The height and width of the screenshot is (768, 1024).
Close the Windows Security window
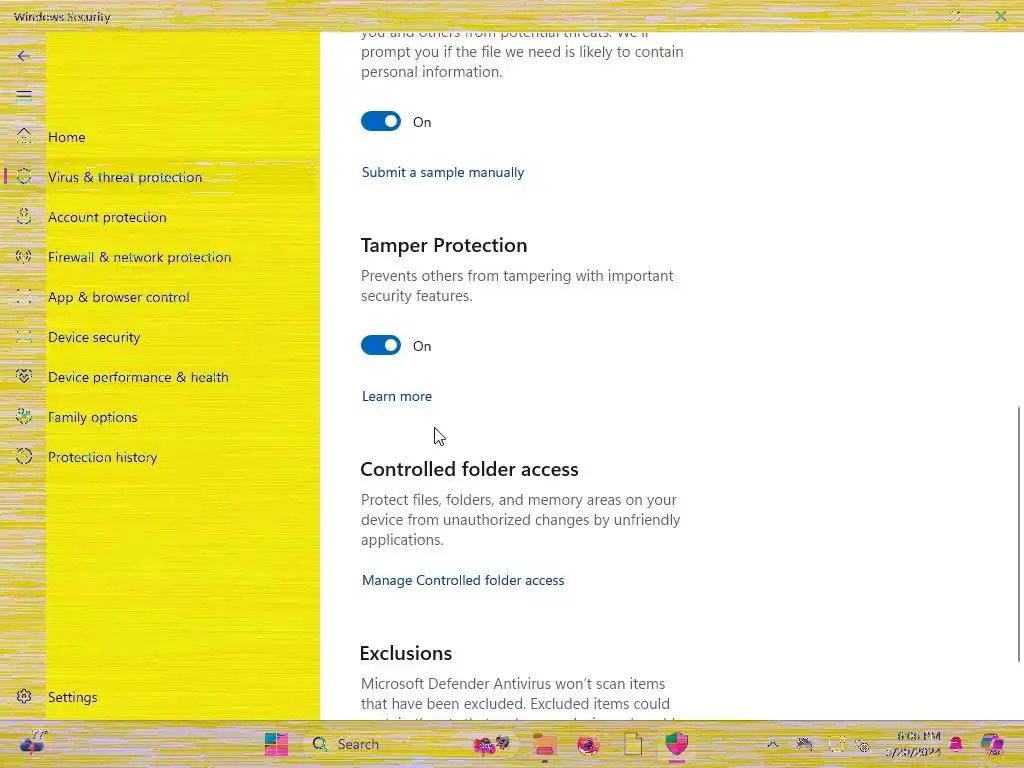pos(1000,16)
